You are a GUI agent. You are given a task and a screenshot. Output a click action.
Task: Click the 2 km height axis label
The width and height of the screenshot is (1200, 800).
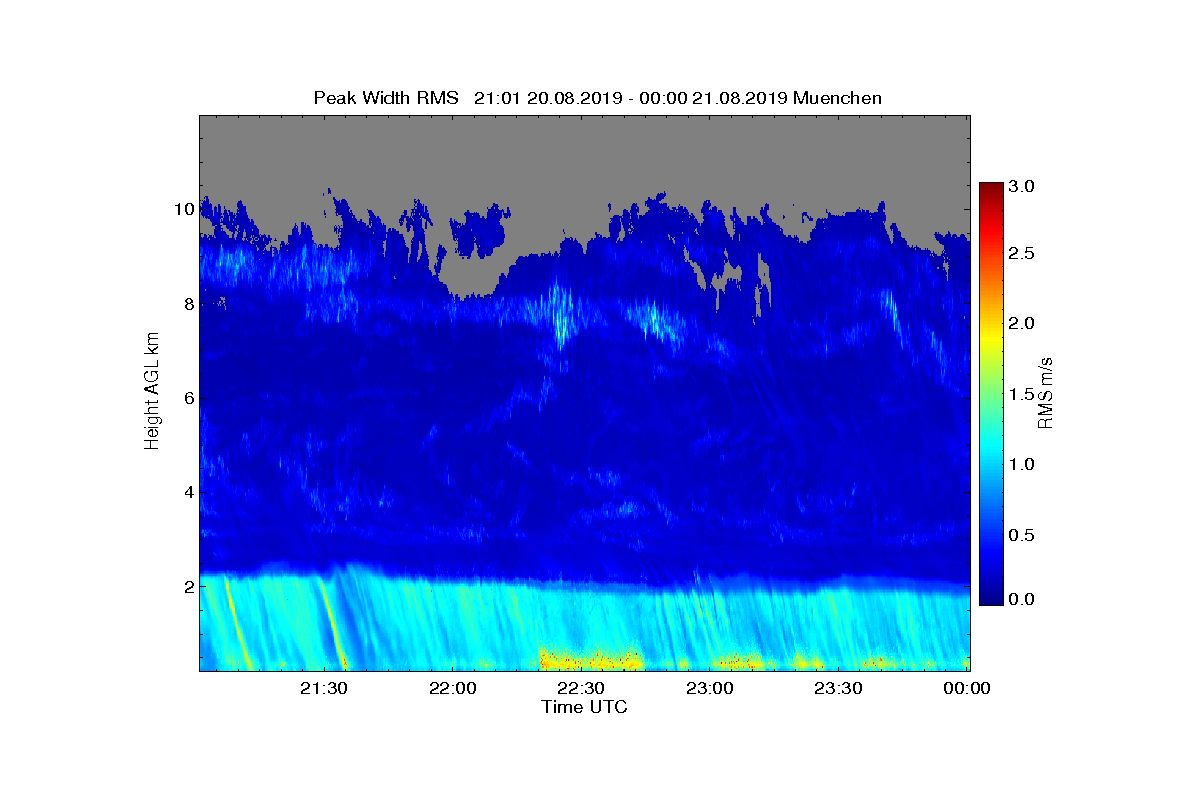(x=188, y=586)
